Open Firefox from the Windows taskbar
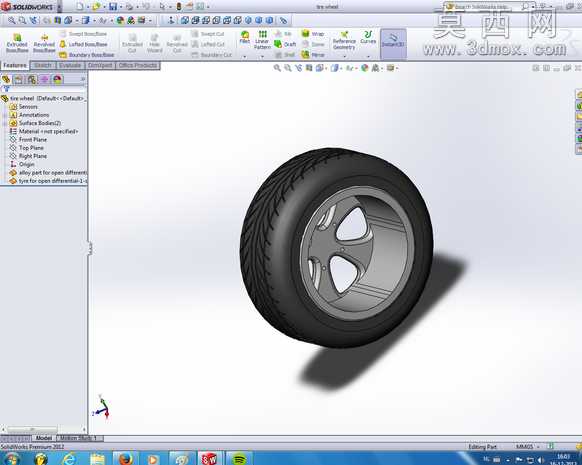The image size is (582, 465). coord(125,459)
